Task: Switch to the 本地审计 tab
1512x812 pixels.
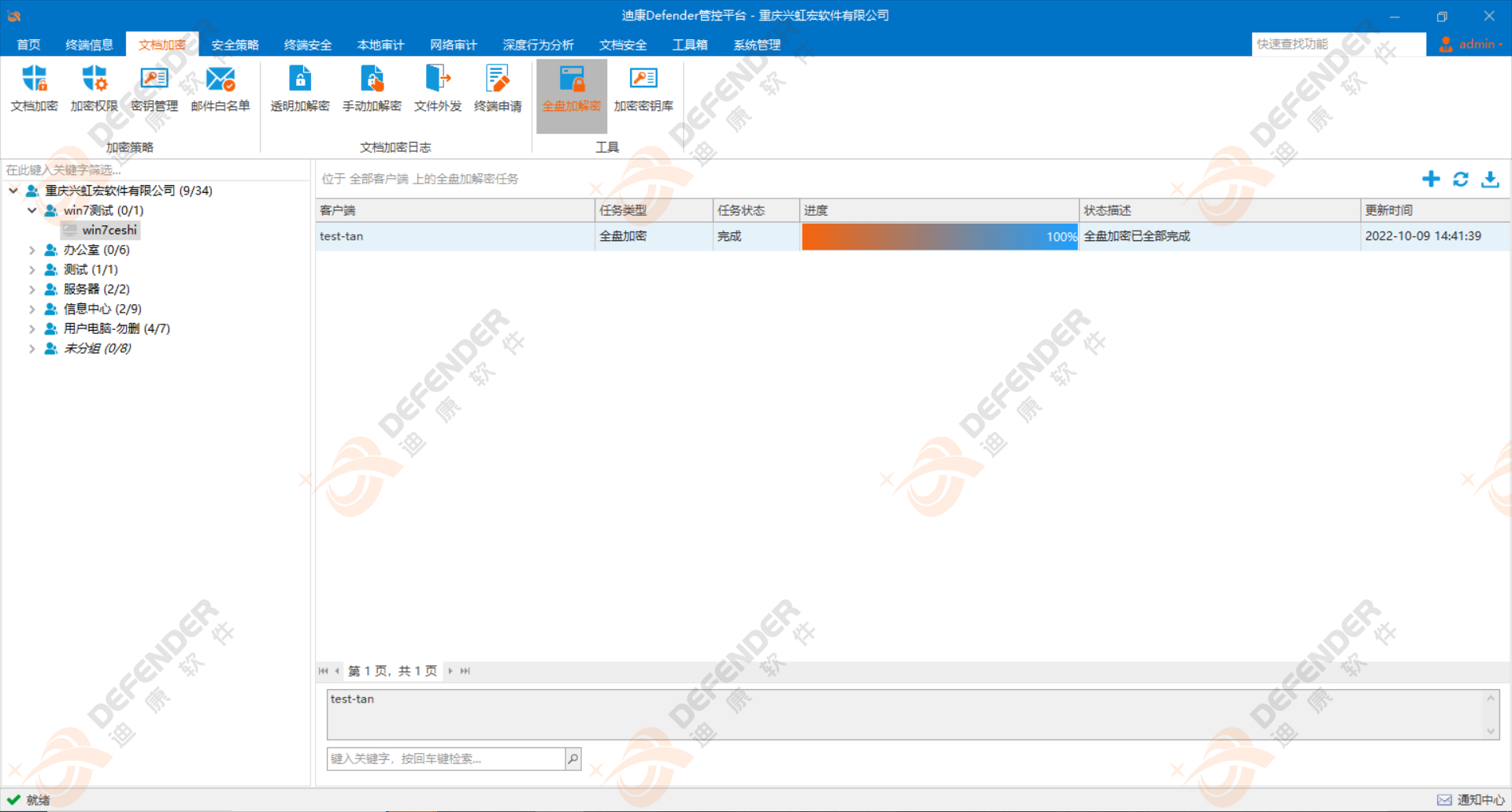Action: (380, 45)
